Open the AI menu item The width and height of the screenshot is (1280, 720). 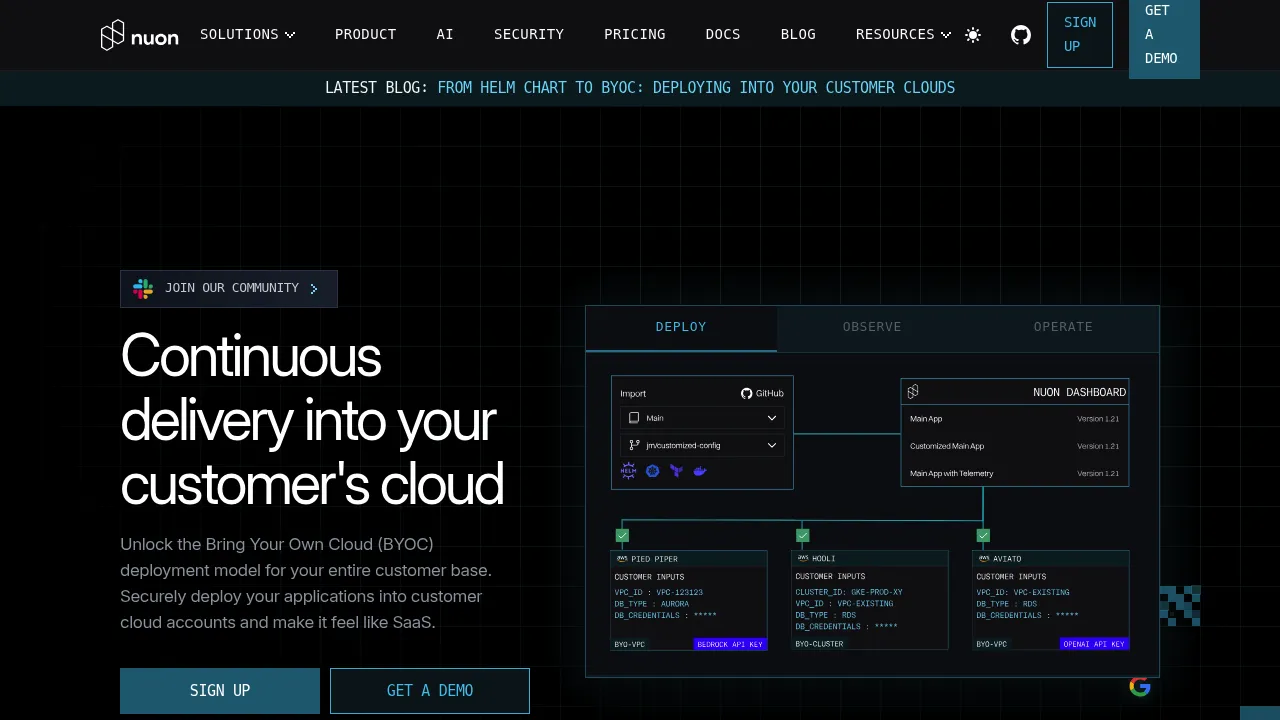tap(445, 34)
